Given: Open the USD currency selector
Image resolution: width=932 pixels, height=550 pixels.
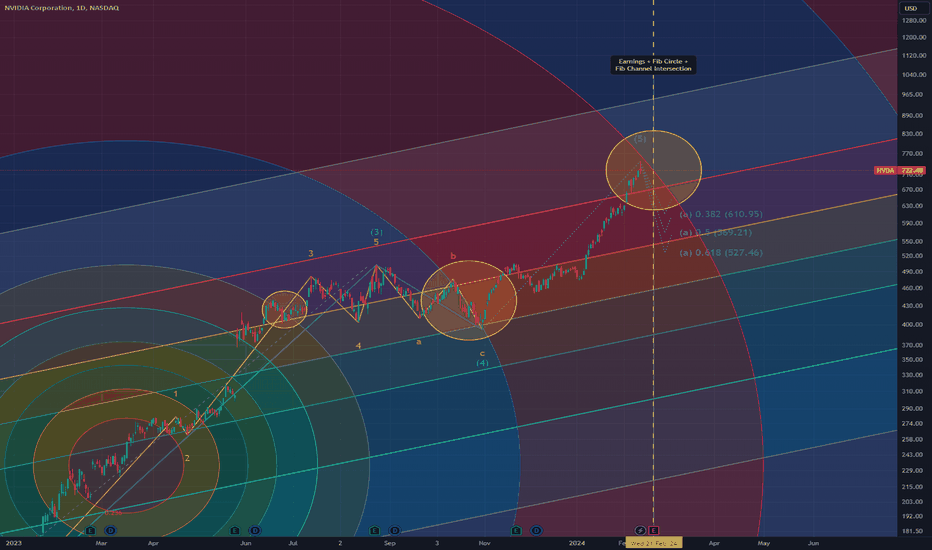Looking at the screenshot, I should 911,8.
